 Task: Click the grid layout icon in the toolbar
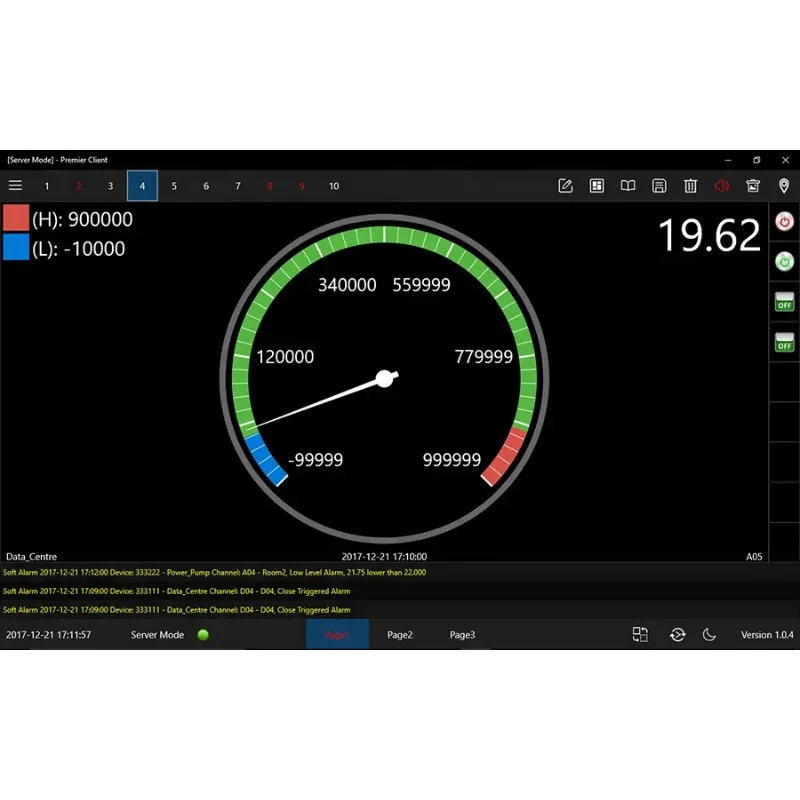click(596, 186)
